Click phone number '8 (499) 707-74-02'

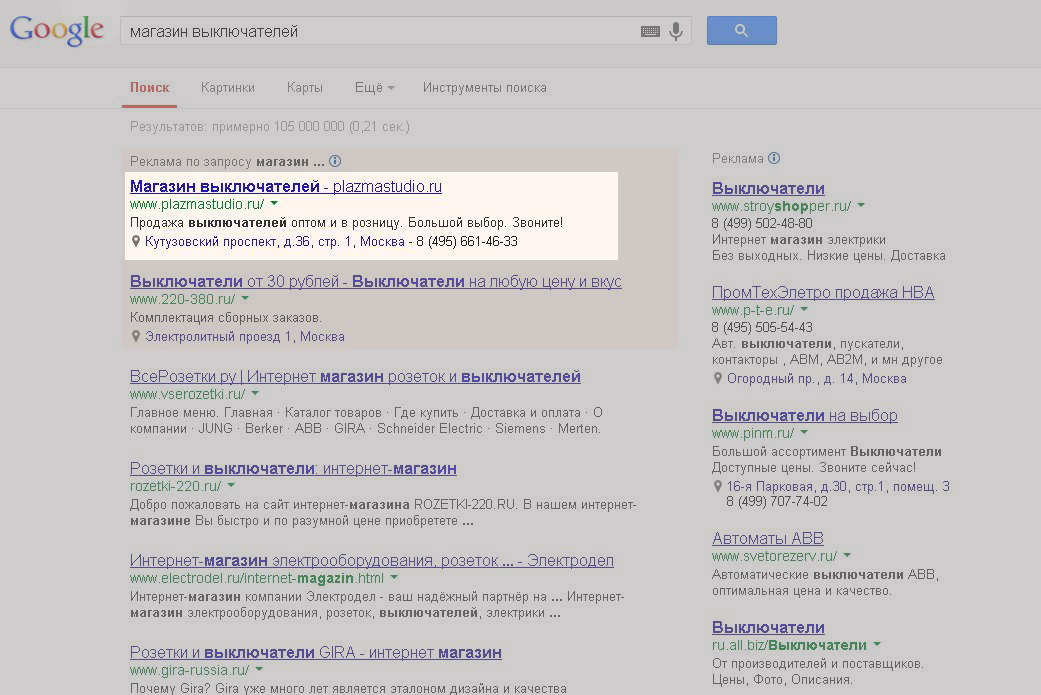pos(777,502)
